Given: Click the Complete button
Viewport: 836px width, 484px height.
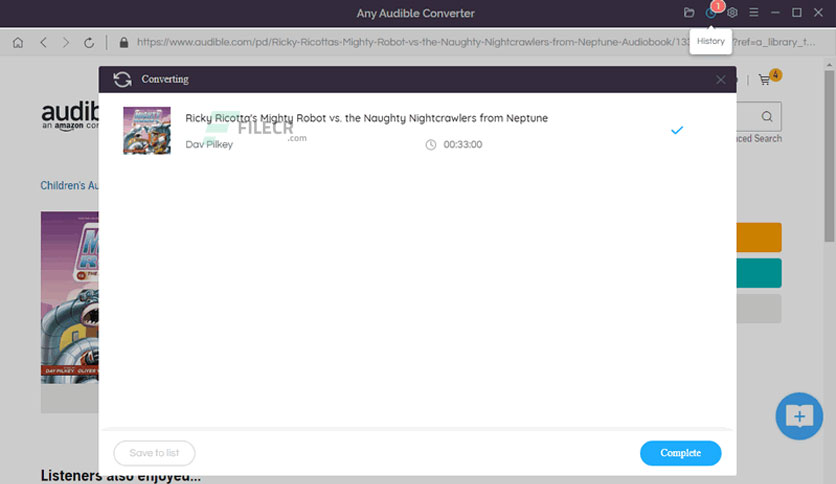Looking at the screenshot, I should 680,453.
